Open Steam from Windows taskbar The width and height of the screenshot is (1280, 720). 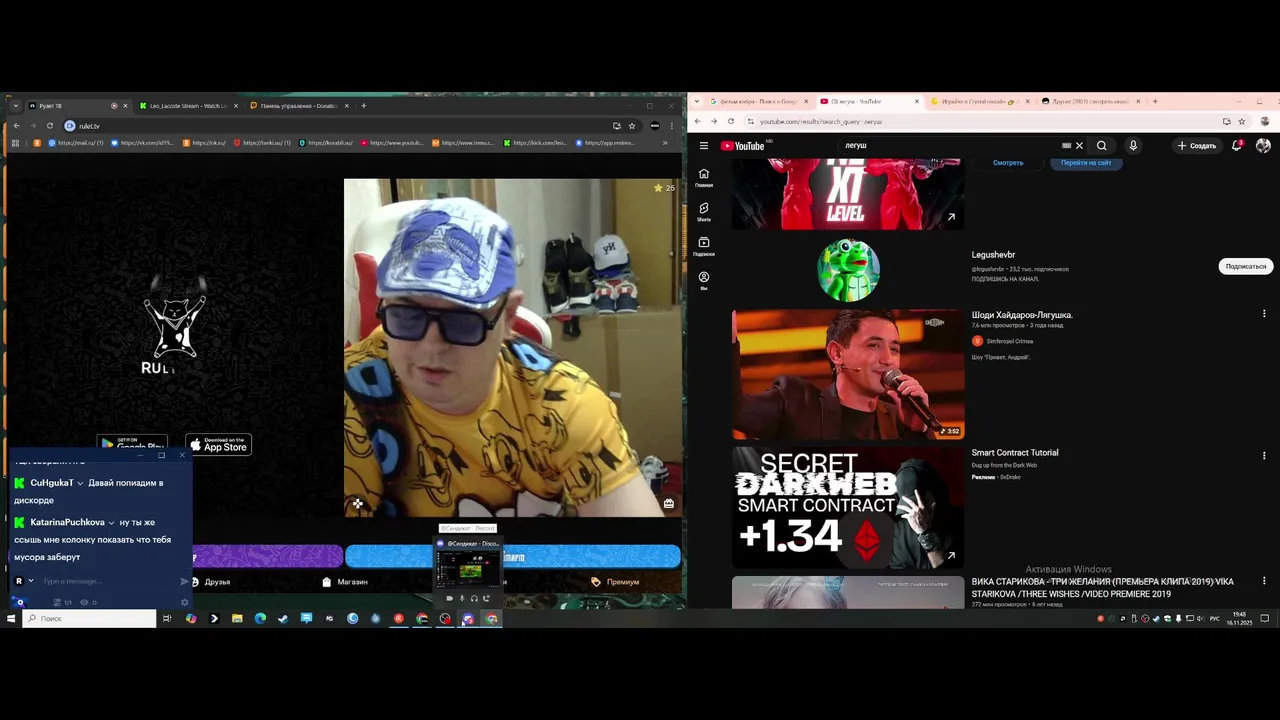click(x=283, y=619)
